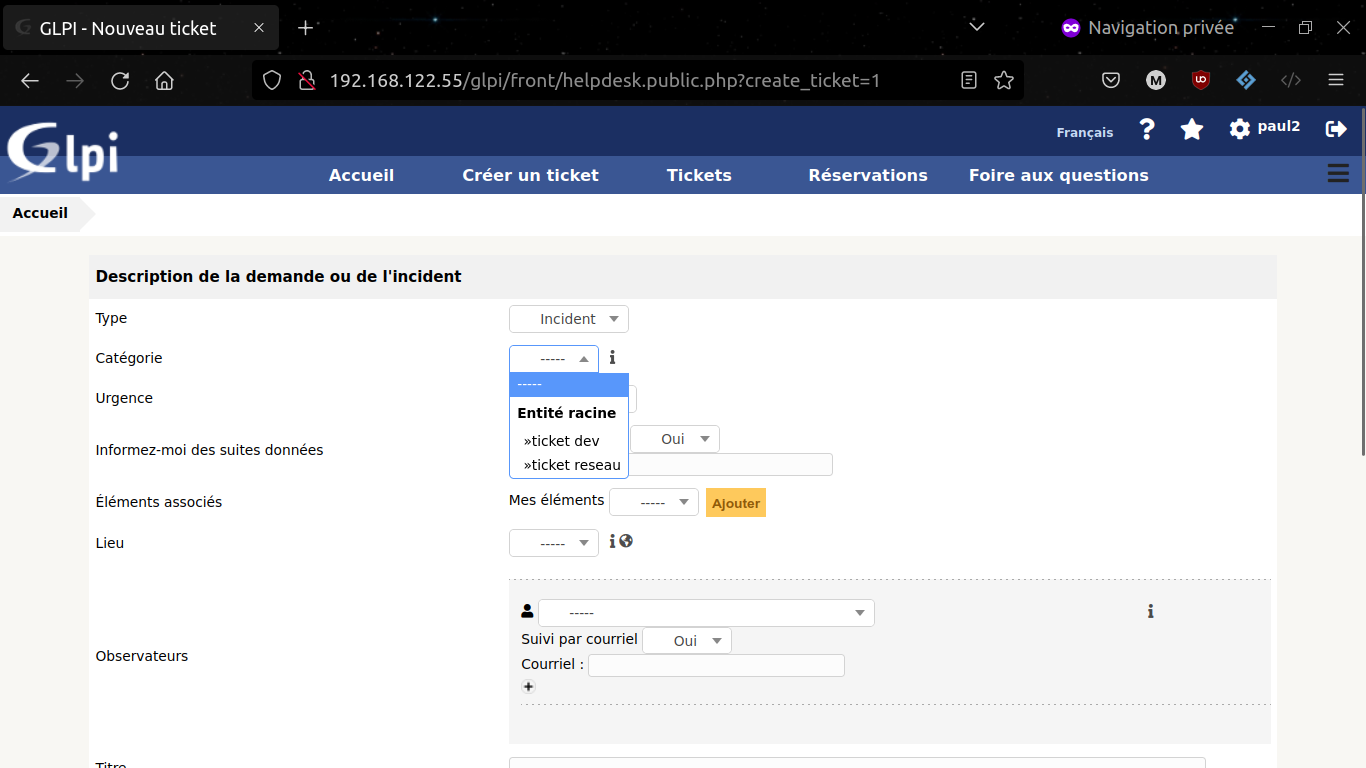Viewport: 1366px width, 768px height.
Task: Open the Tickets menu item
Action: pyautogui.click(x=699, y=175)
